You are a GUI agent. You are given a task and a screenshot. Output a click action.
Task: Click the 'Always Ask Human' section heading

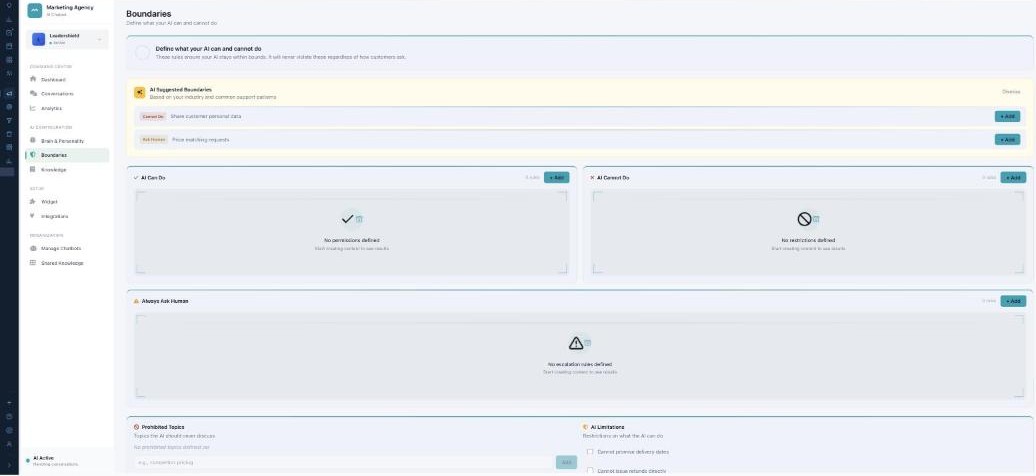165,301
